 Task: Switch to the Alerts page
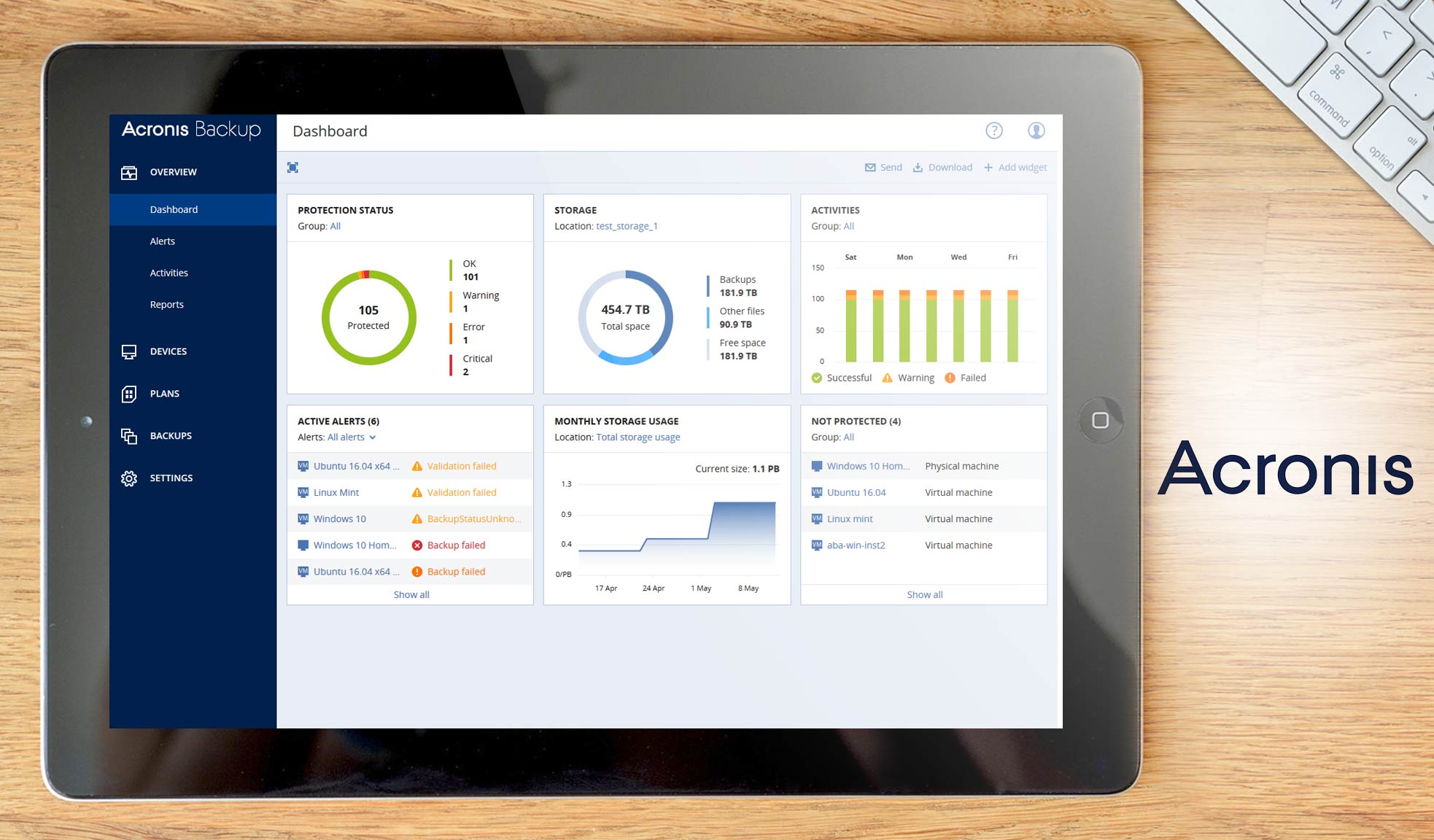[163, 241]
